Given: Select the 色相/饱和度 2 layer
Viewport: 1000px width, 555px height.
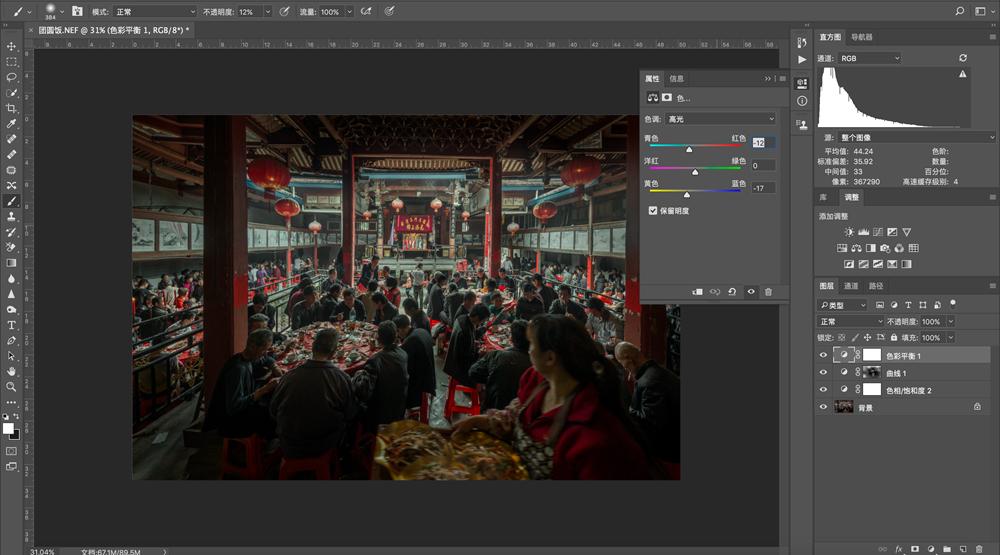Looking at the screenshot, I should (x=908, y=389).
